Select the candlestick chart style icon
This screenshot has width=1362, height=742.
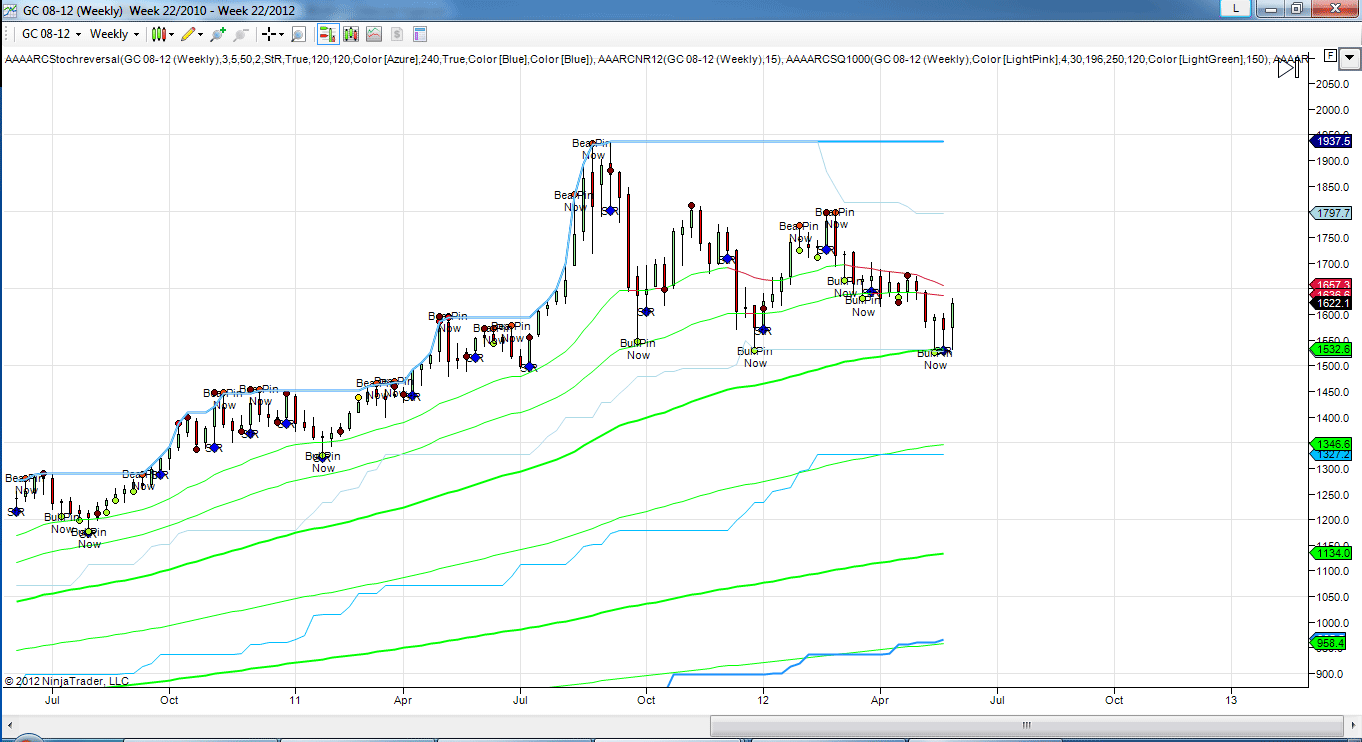click(158, 34)
